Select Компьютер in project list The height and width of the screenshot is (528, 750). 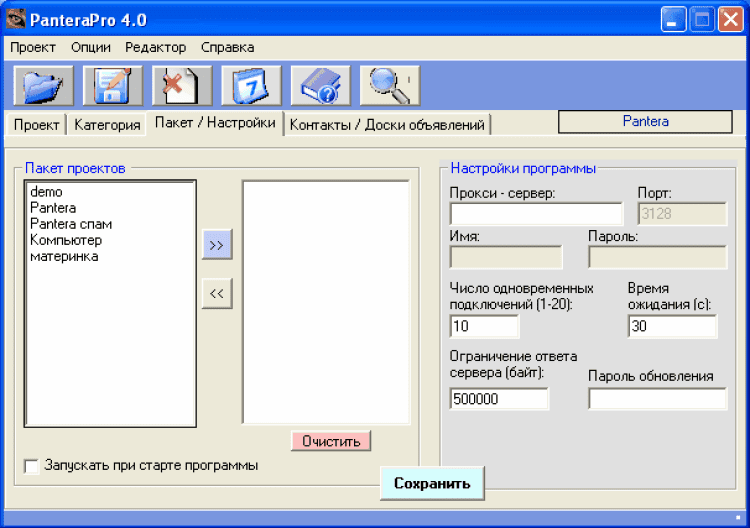pos(66,240)
